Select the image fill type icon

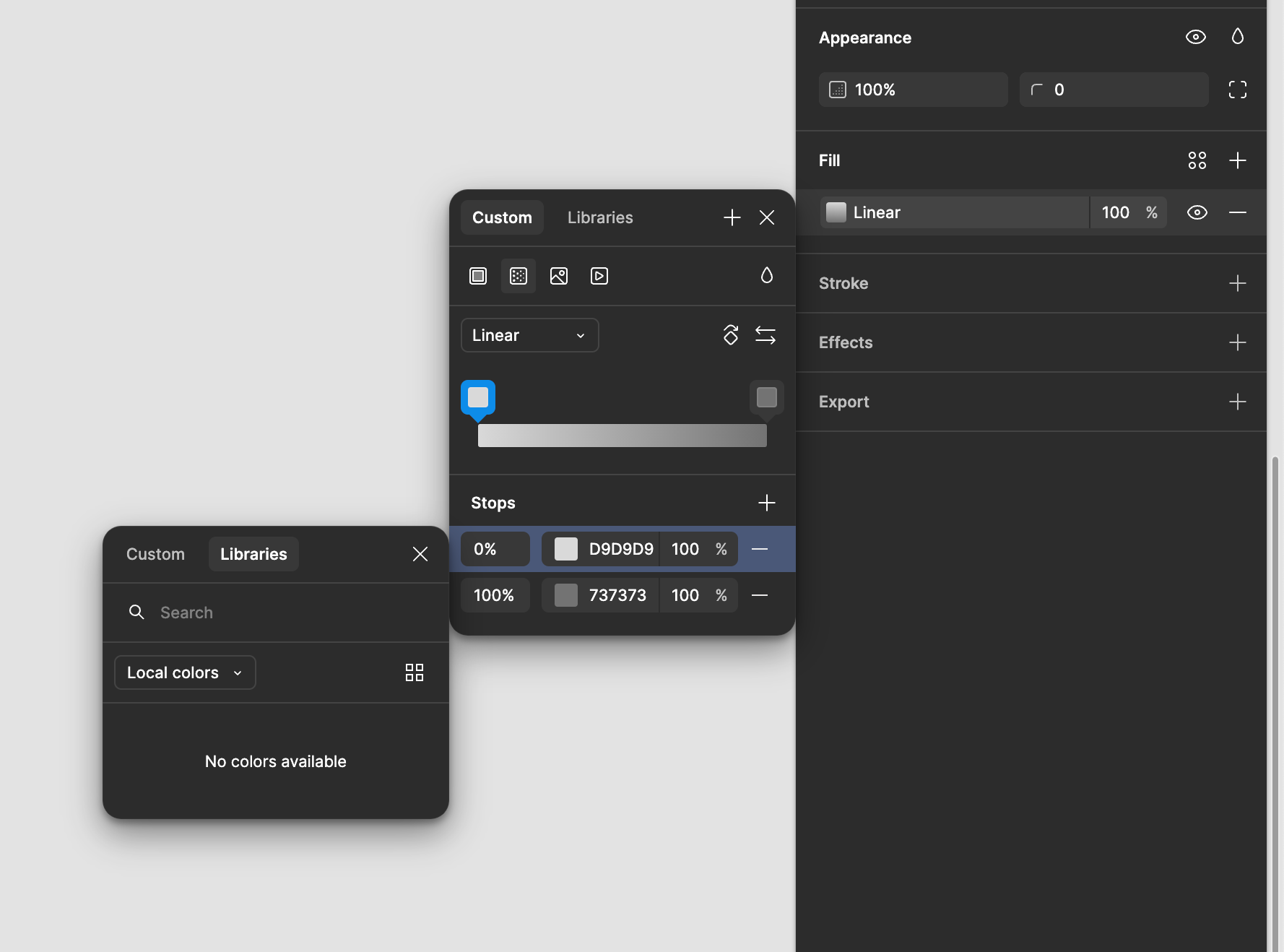point(559,276)
